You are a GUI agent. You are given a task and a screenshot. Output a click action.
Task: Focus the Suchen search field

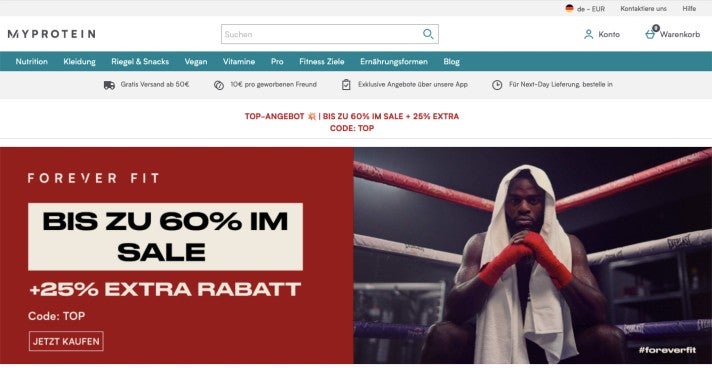click(x=321, y=34)
